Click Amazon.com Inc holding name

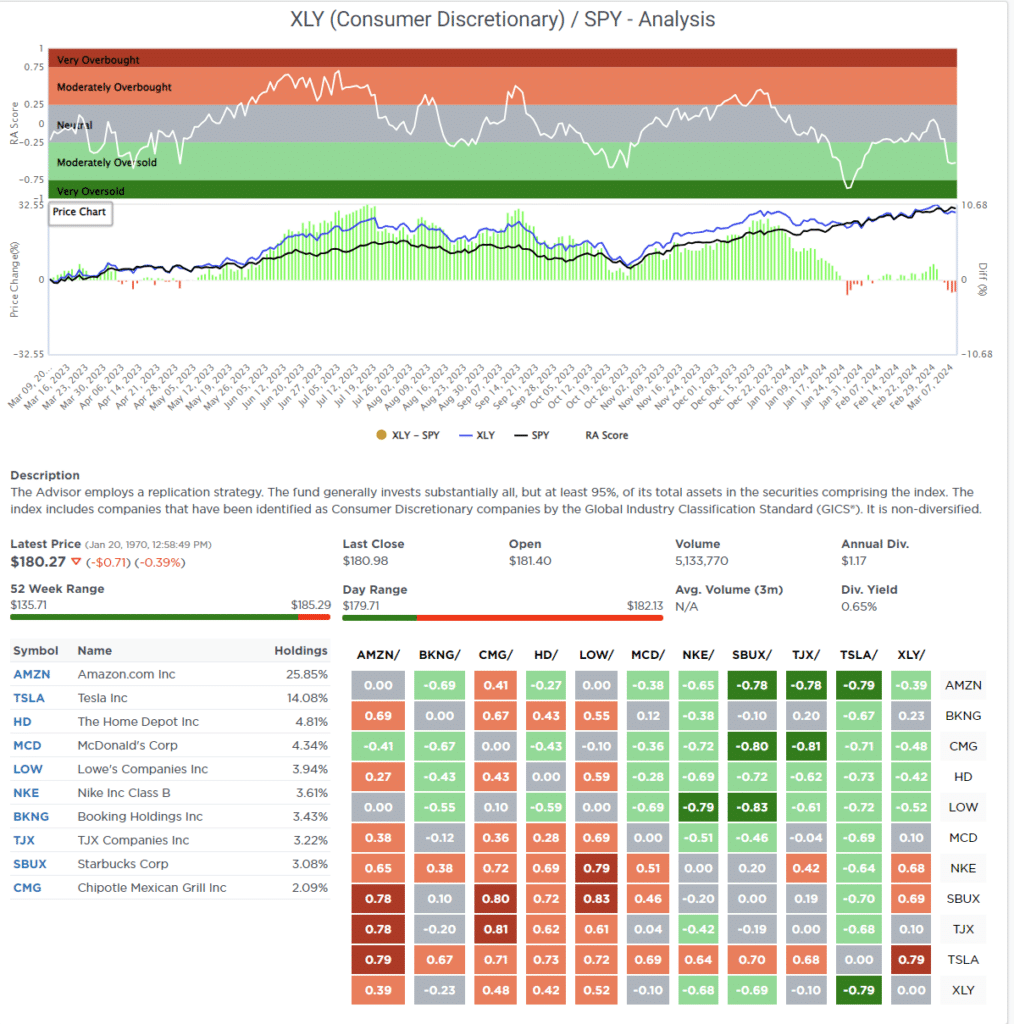click(x=126, y=674)
